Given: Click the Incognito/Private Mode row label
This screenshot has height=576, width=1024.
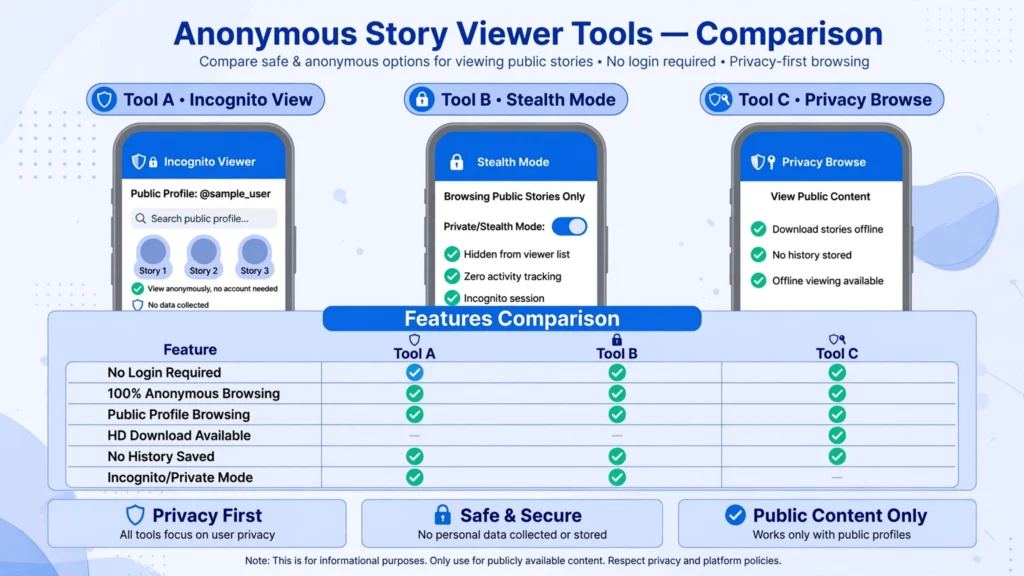Looking at the screenshot, I should (x=180, y=477).
